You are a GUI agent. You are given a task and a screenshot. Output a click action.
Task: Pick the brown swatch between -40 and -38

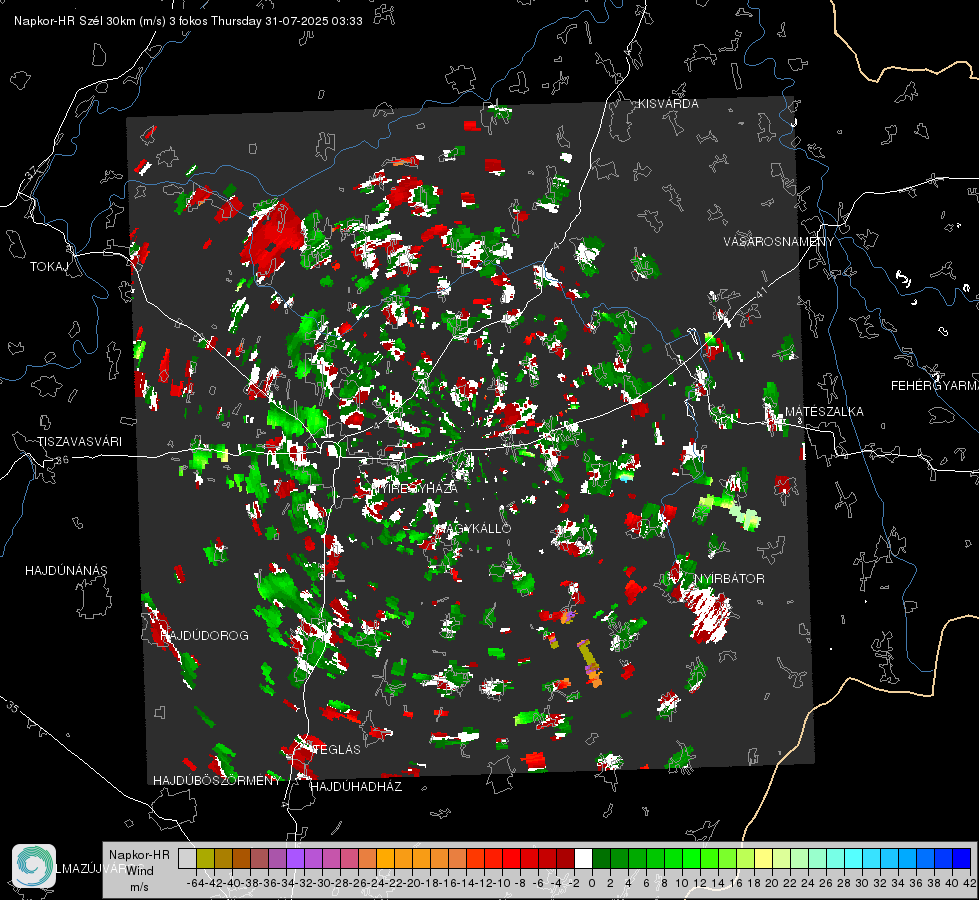point(241,858)
